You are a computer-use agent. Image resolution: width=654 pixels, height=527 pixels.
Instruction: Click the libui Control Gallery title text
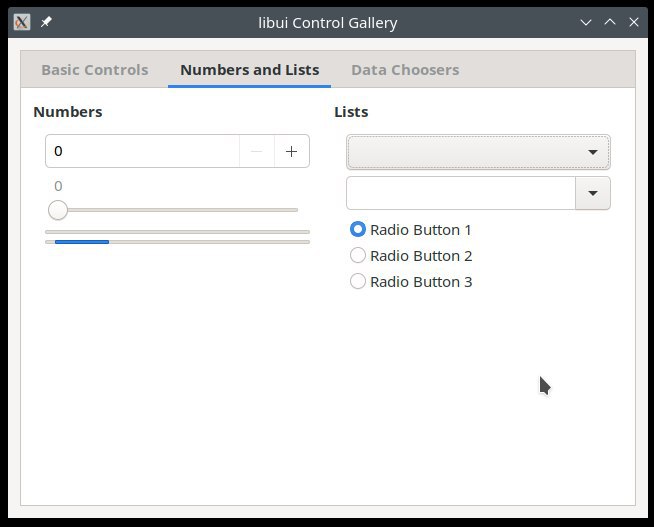327,23
